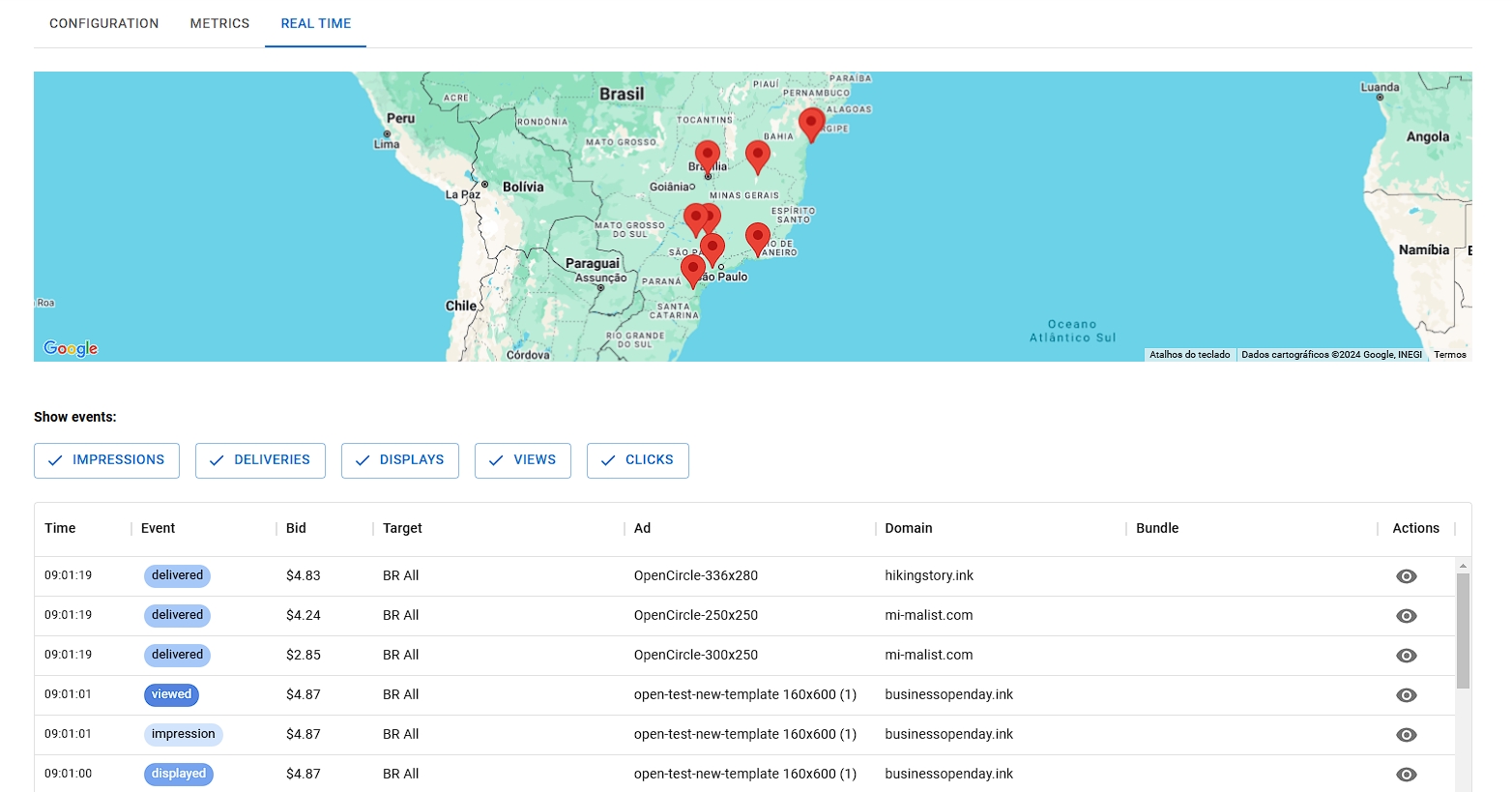Turn off the Views event filter
Screen dimensions: 1512x792
[522, 460]
